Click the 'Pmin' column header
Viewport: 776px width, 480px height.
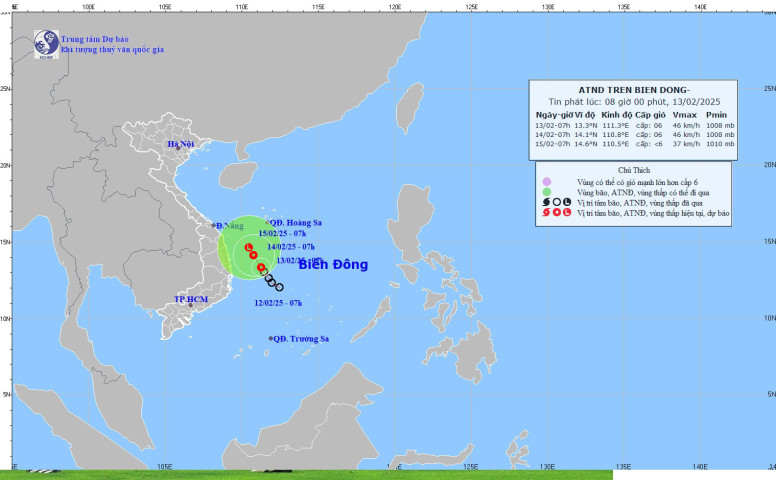[716, 115]
